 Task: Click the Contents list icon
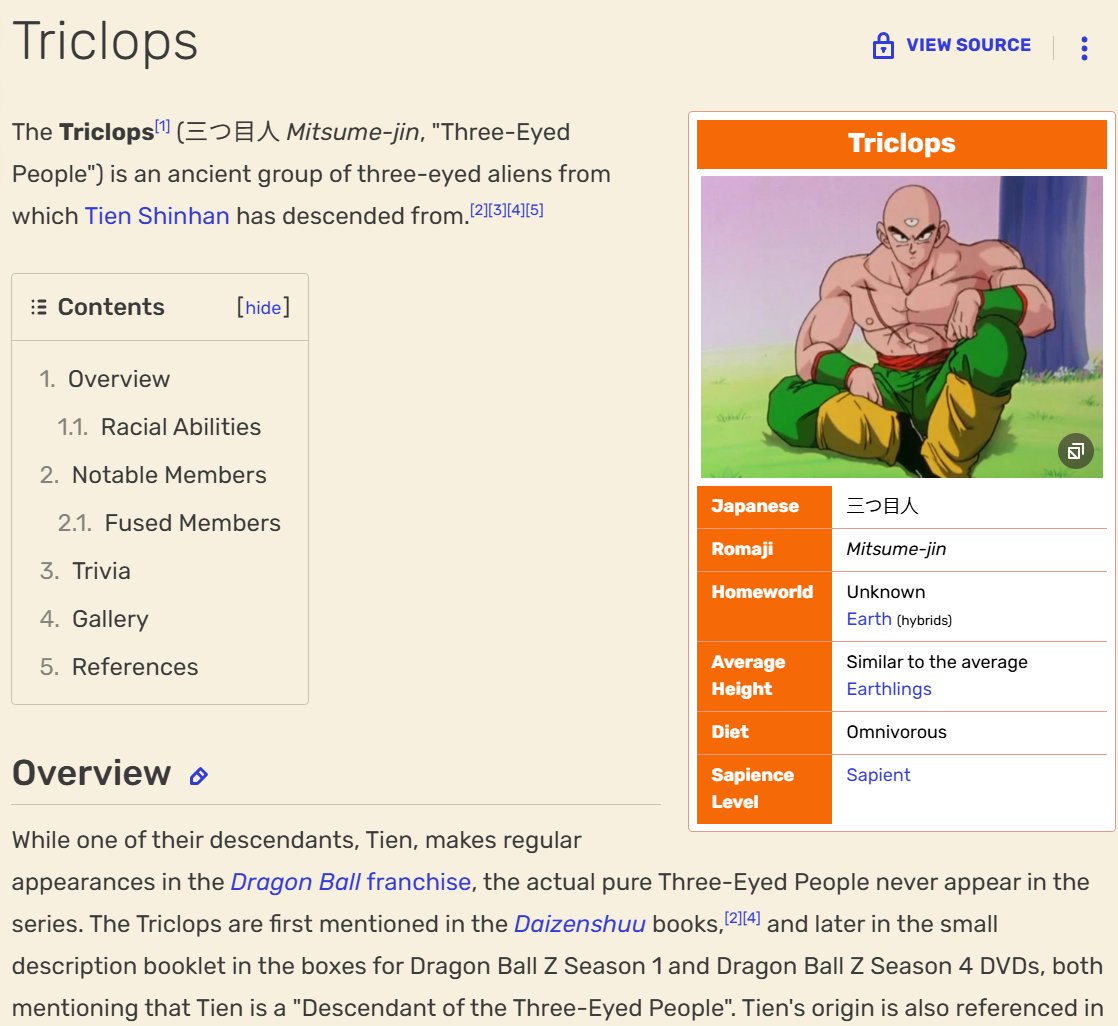(x=39, y=307)
